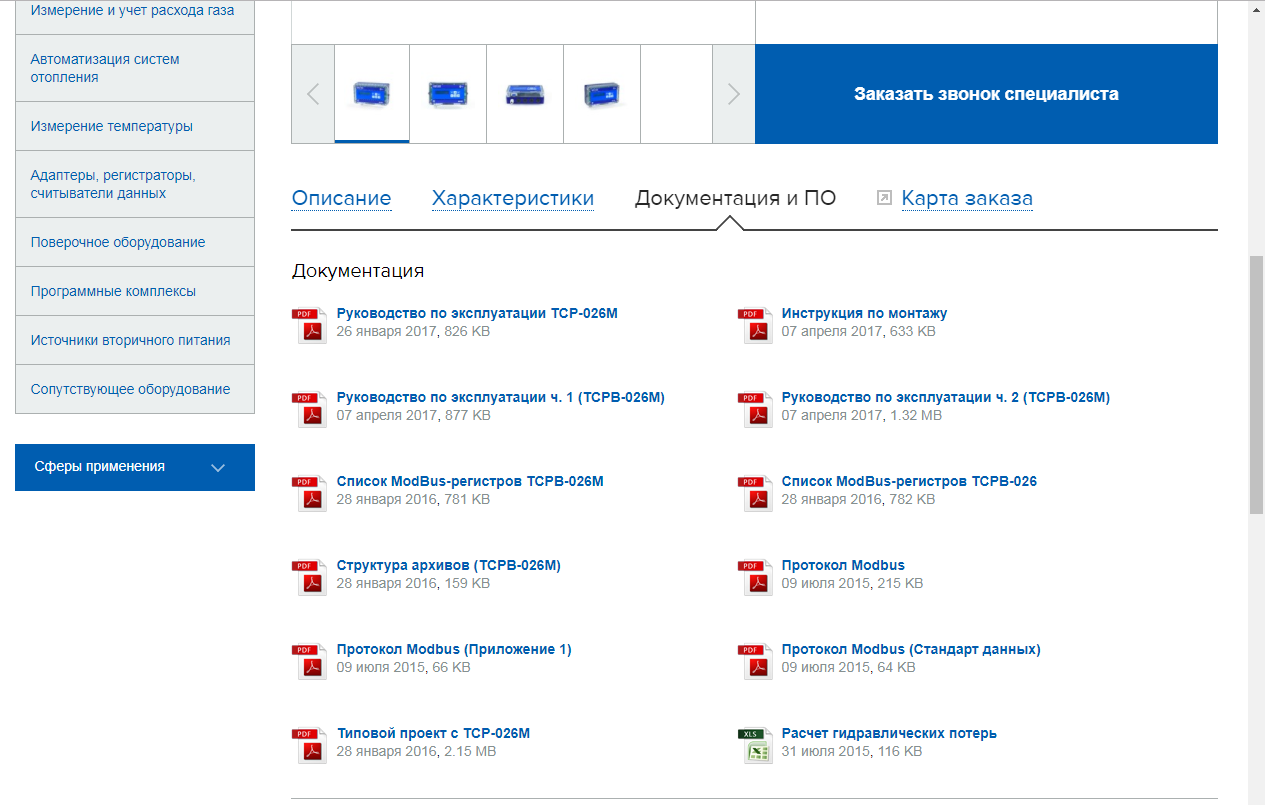Click PDF icon for Типовой проект с ТСР-026М

pos(311,745)
